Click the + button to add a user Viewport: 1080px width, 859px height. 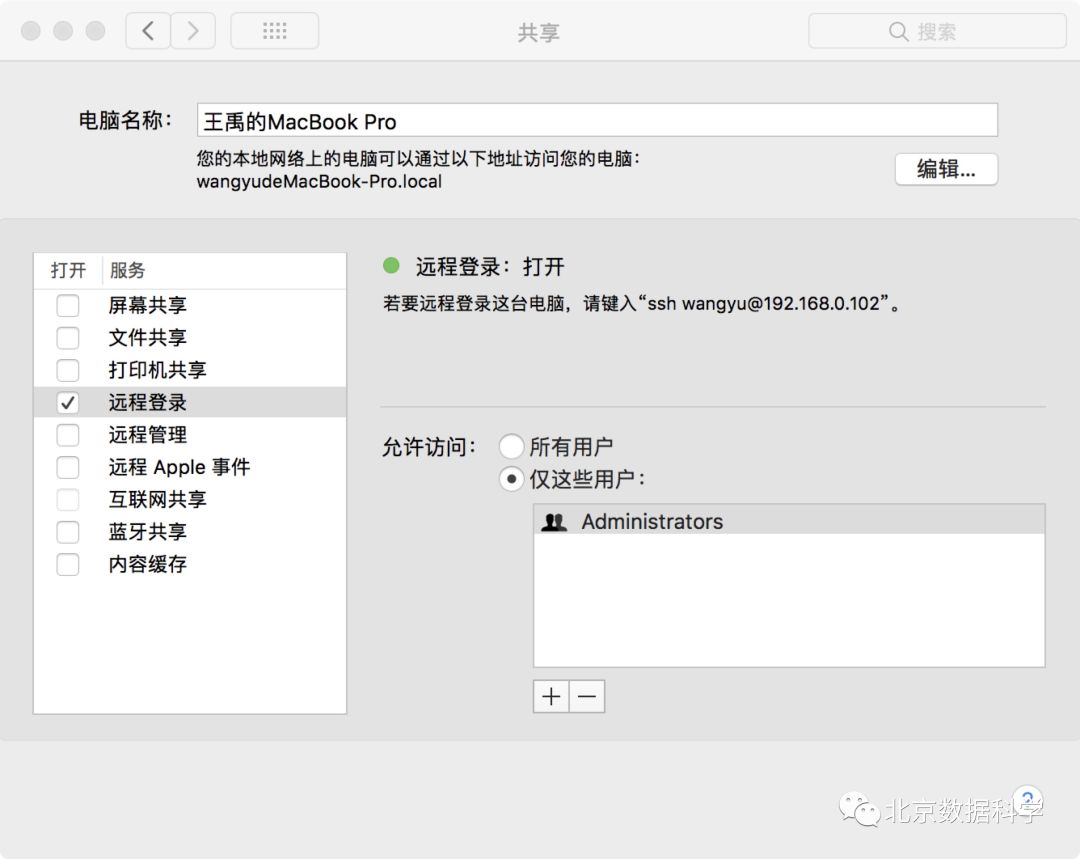[550, 696]
